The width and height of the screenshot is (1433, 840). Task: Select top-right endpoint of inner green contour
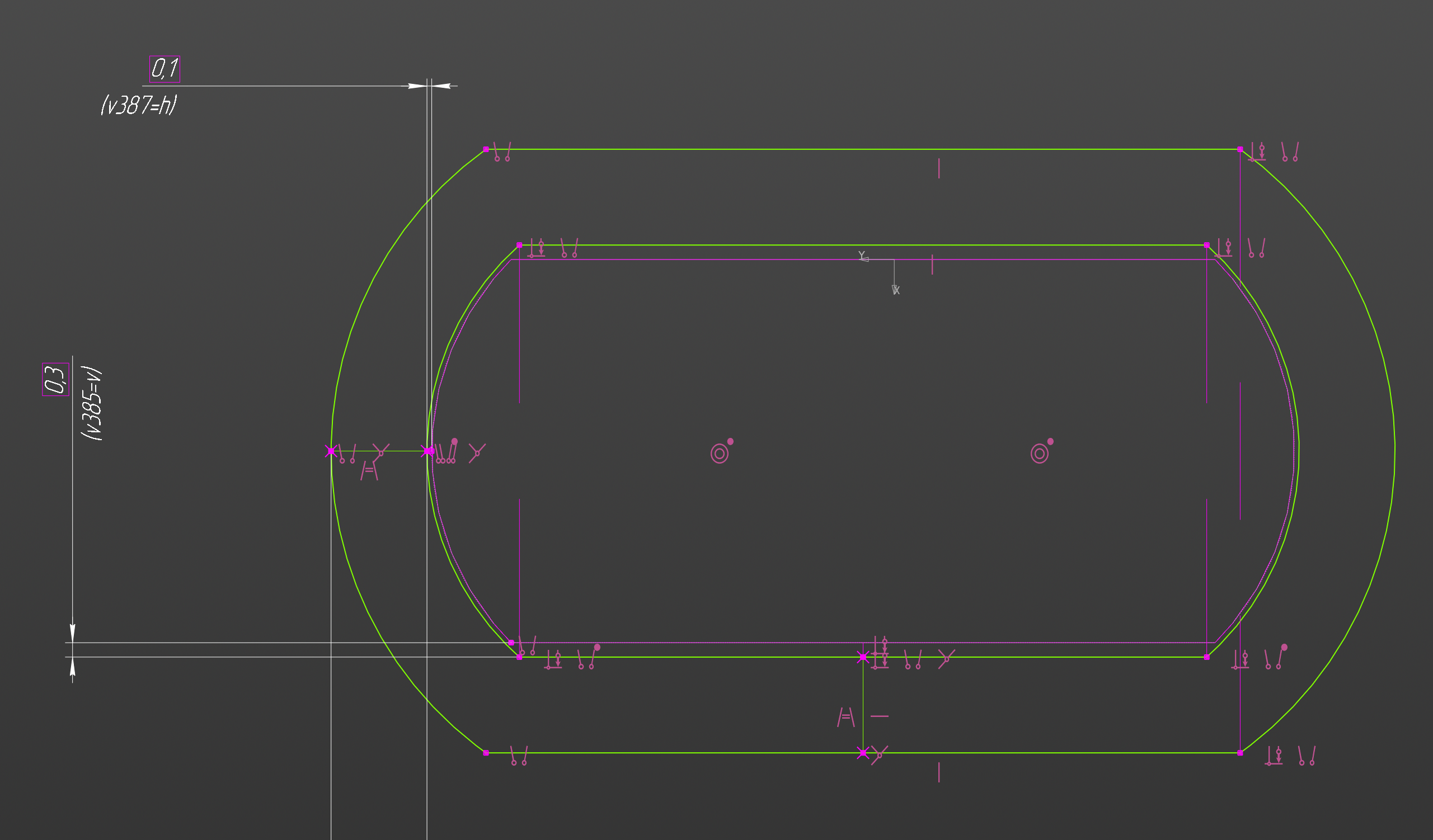tap(1207, 245)
